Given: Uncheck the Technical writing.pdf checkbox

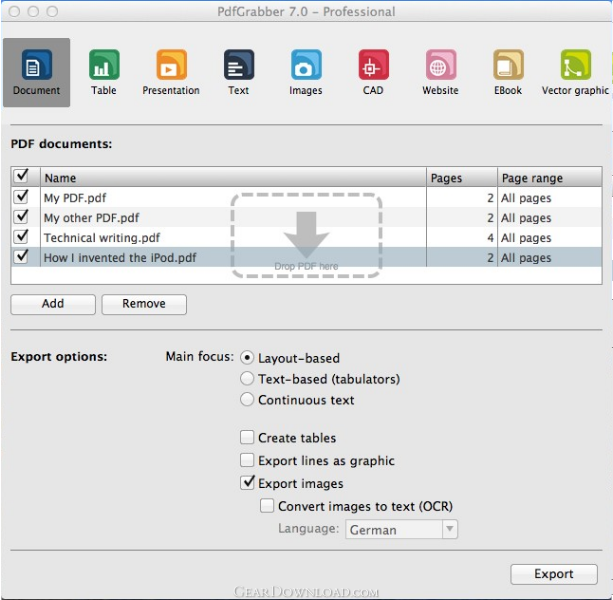Looking at the screenshot, I should coord(21,236).
